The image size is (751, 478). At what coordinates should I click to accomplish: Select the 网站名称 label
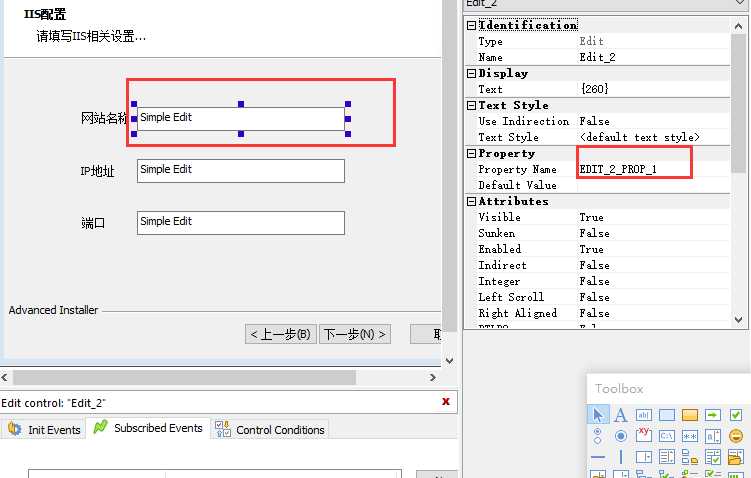104,118
